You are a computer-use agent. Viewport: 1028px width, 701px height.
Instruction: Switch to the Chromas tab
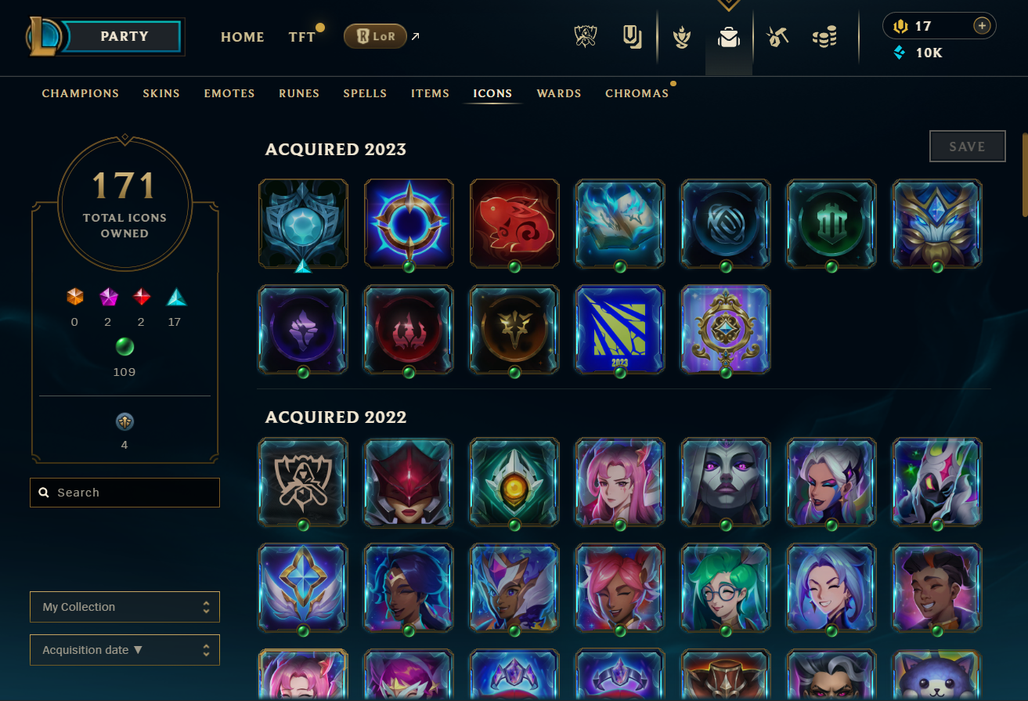[x=637, y=93]
